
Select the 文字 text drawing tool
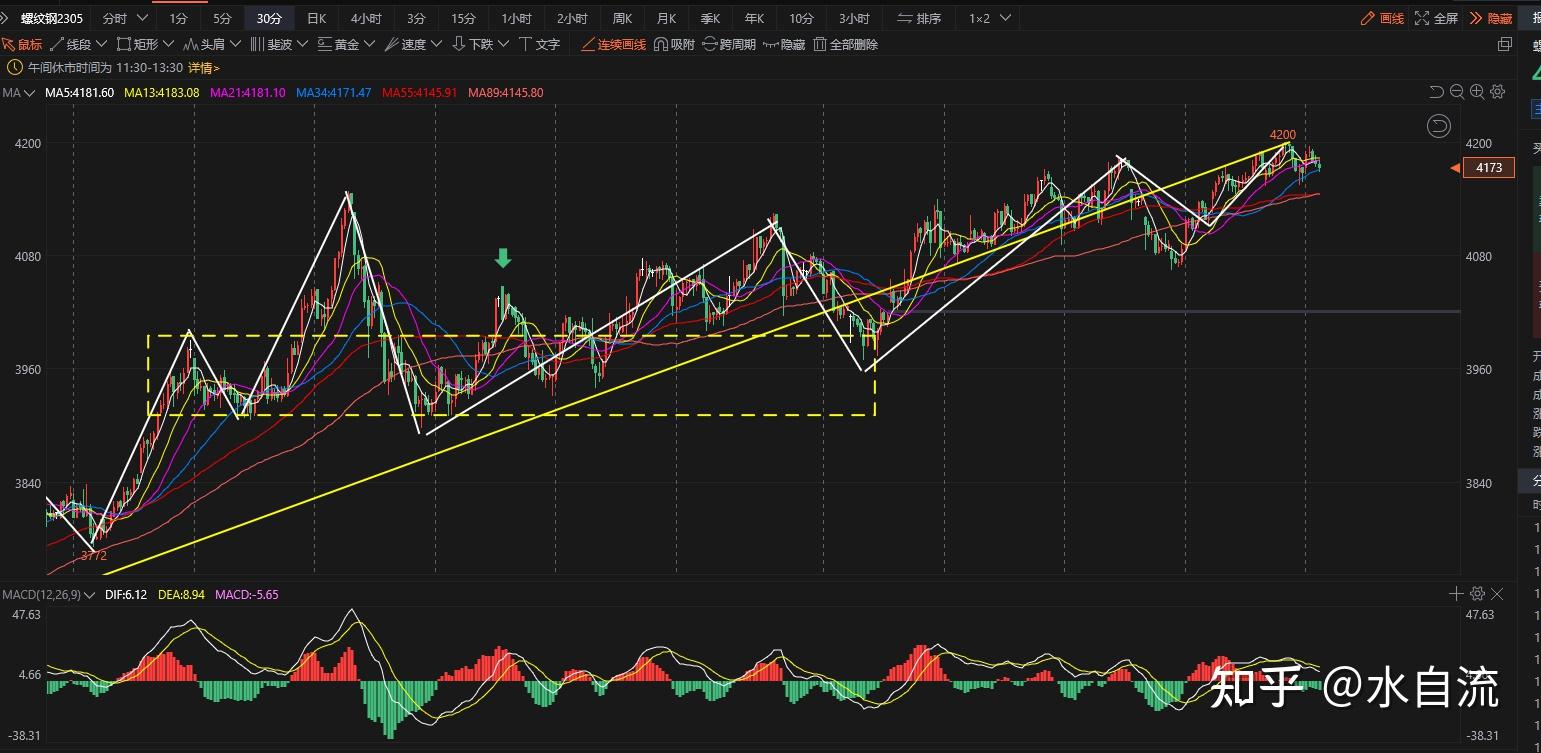[539, 44]
